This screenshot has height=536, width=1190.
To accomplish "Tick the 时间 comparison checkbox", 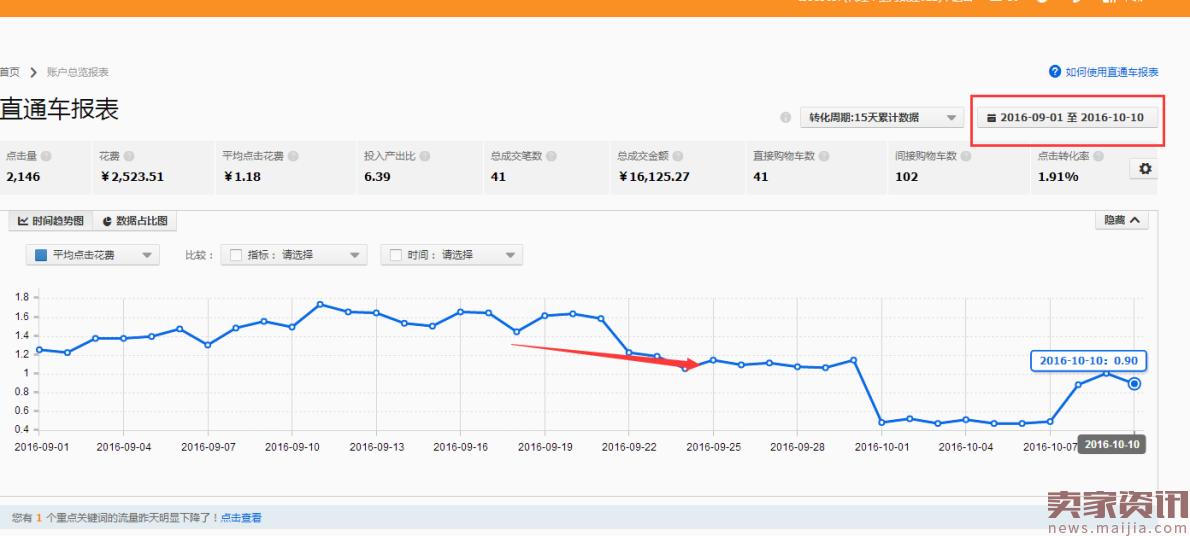I will [395, 255].
